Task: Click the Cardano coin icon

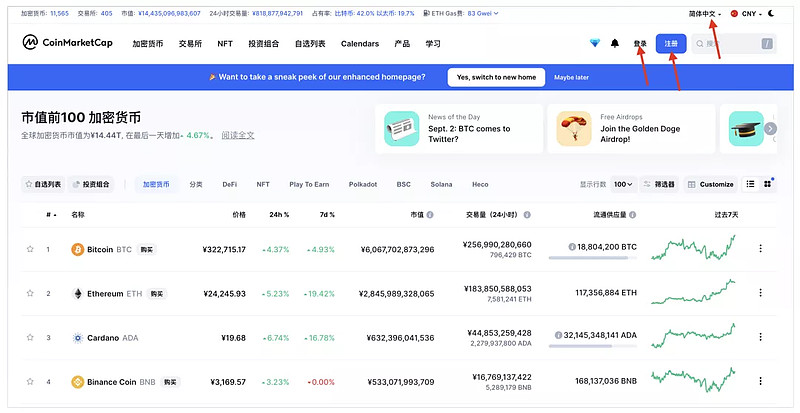Action: pyautogui.click(x=78, y=337)
